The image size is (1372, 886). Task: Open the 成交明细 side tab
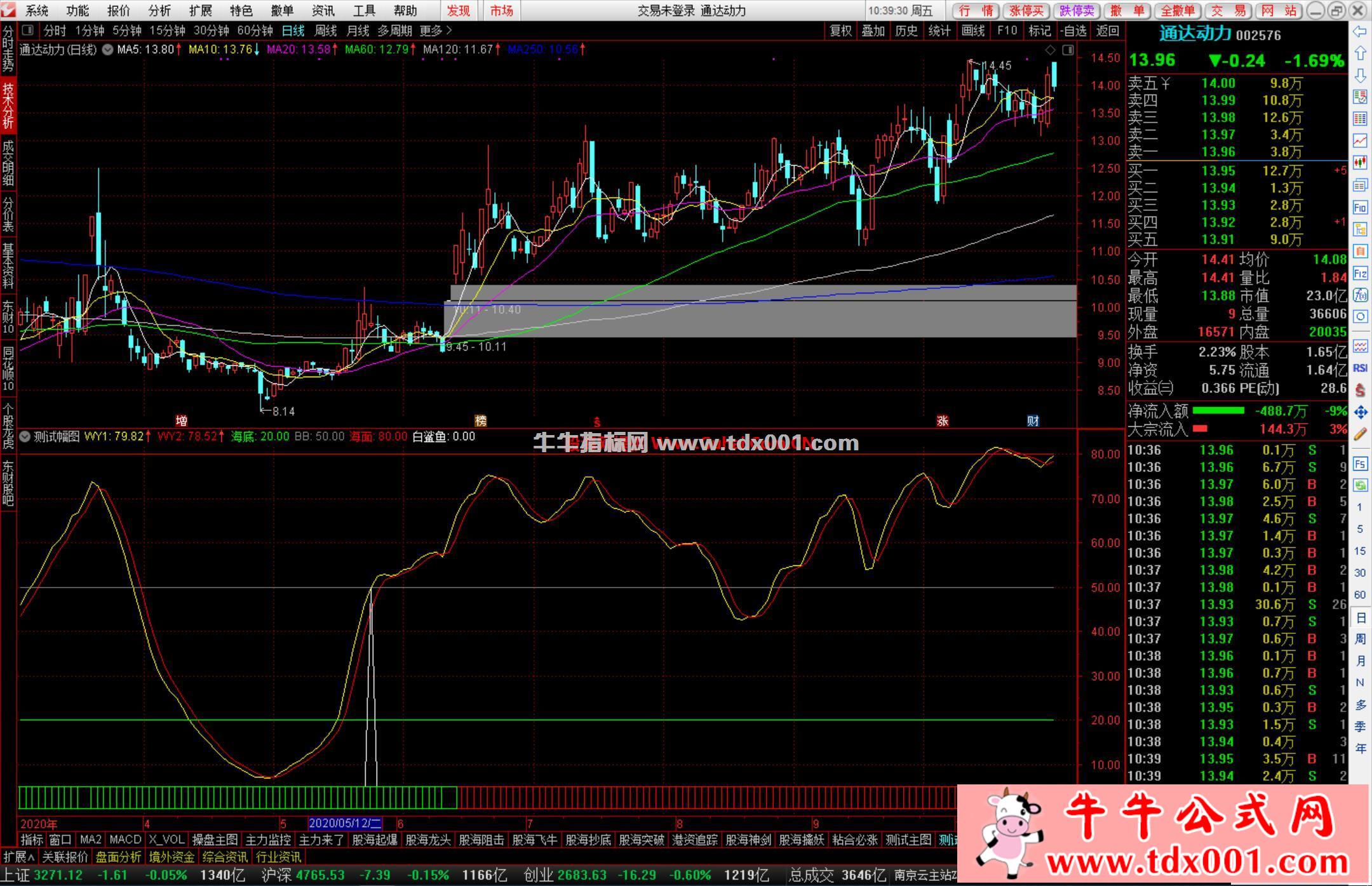pos(8,163)
